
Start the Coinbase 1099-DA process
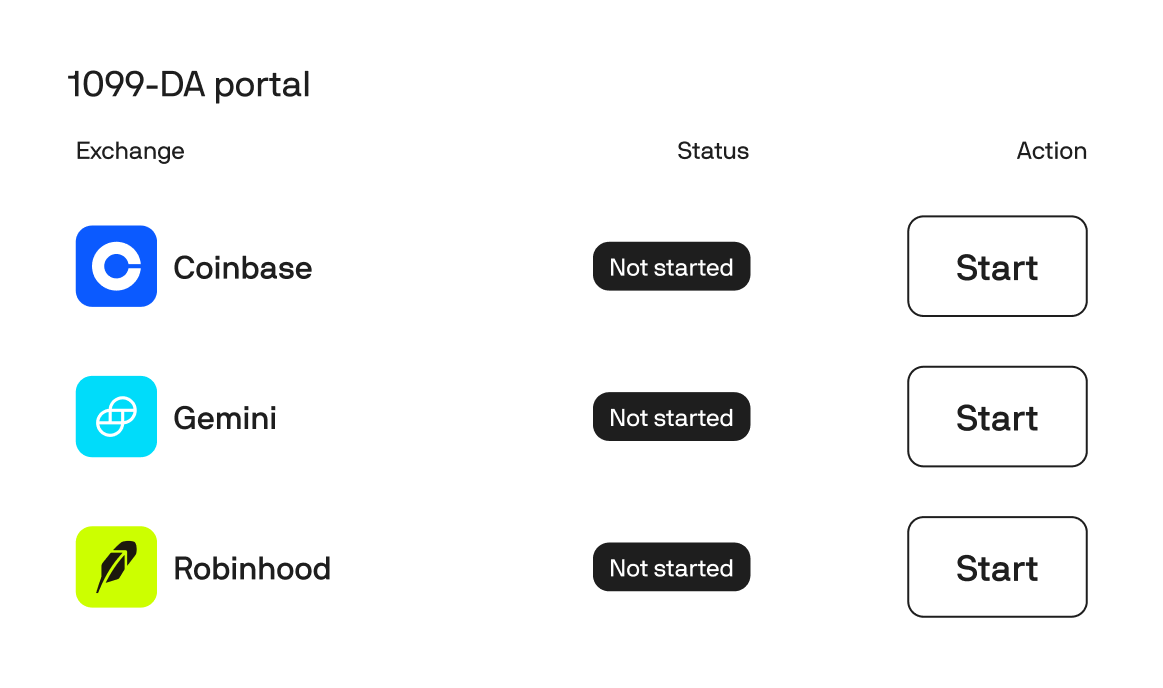[996, 266]
